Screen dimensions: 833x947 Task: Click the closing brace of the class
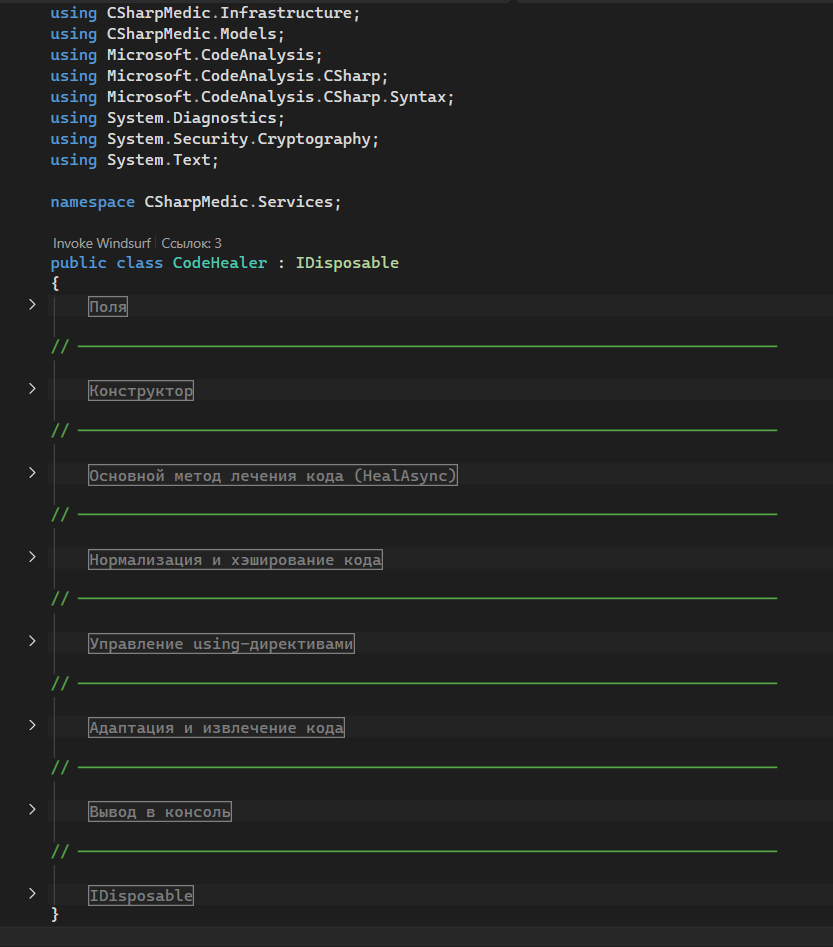tap(55, 914)
